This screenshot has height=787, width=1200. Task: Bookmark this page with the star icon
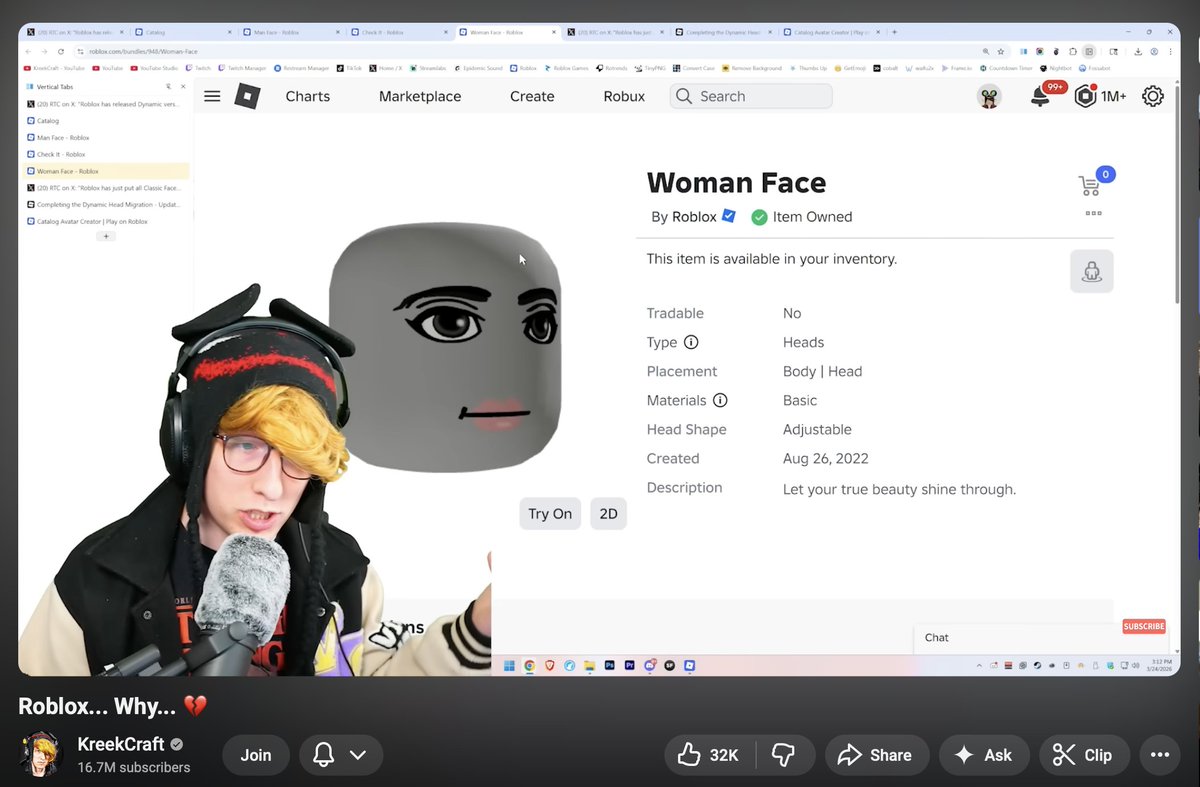pyautogui.click(x=1001, y=51)
